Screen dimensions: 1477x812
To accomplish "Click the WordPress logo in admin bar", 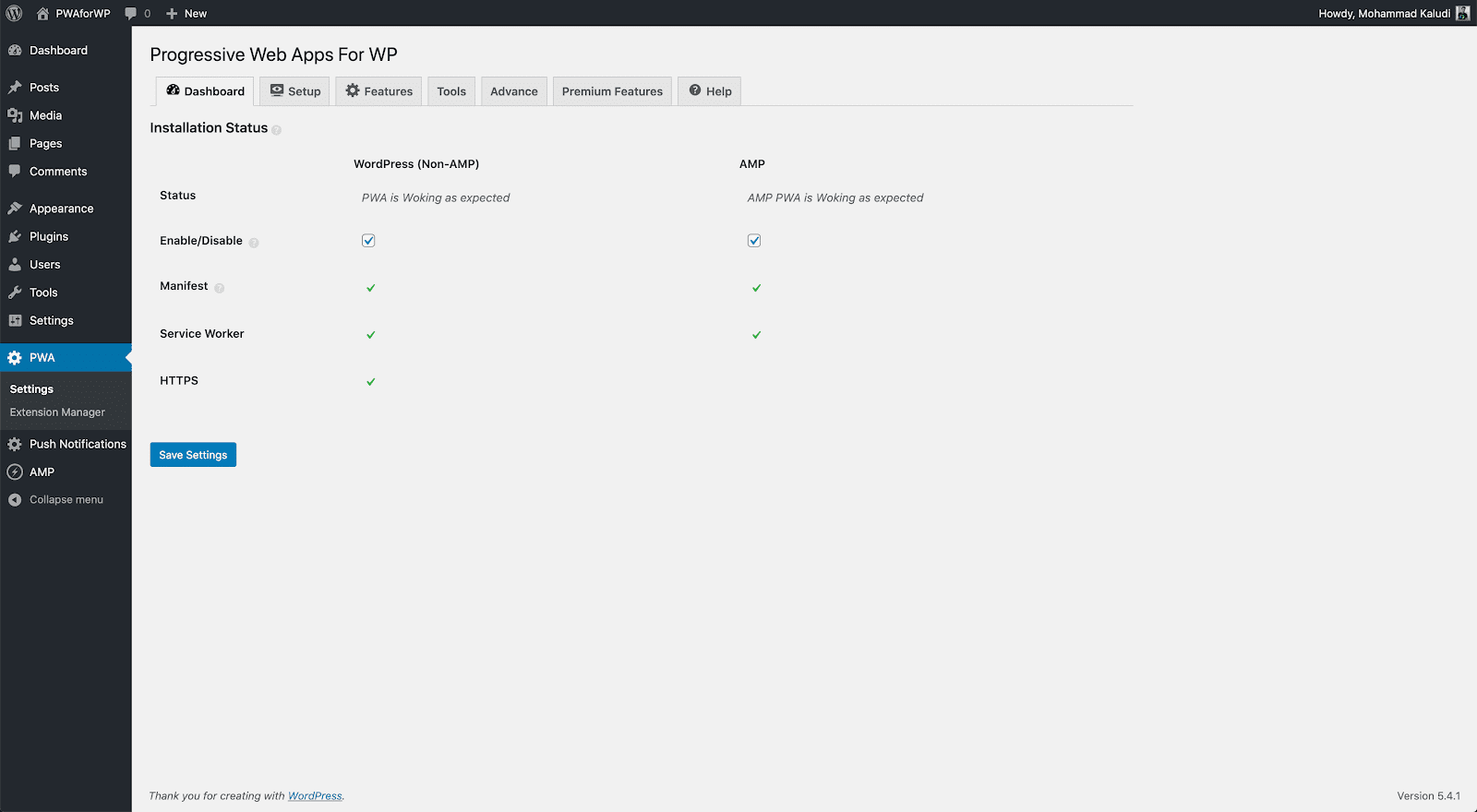I will point(14,13).
